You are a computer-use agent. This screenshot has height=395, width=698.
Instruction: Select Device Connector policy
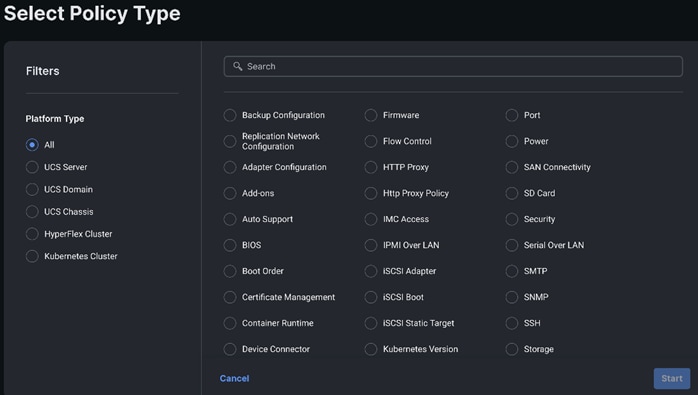[230, 349]
